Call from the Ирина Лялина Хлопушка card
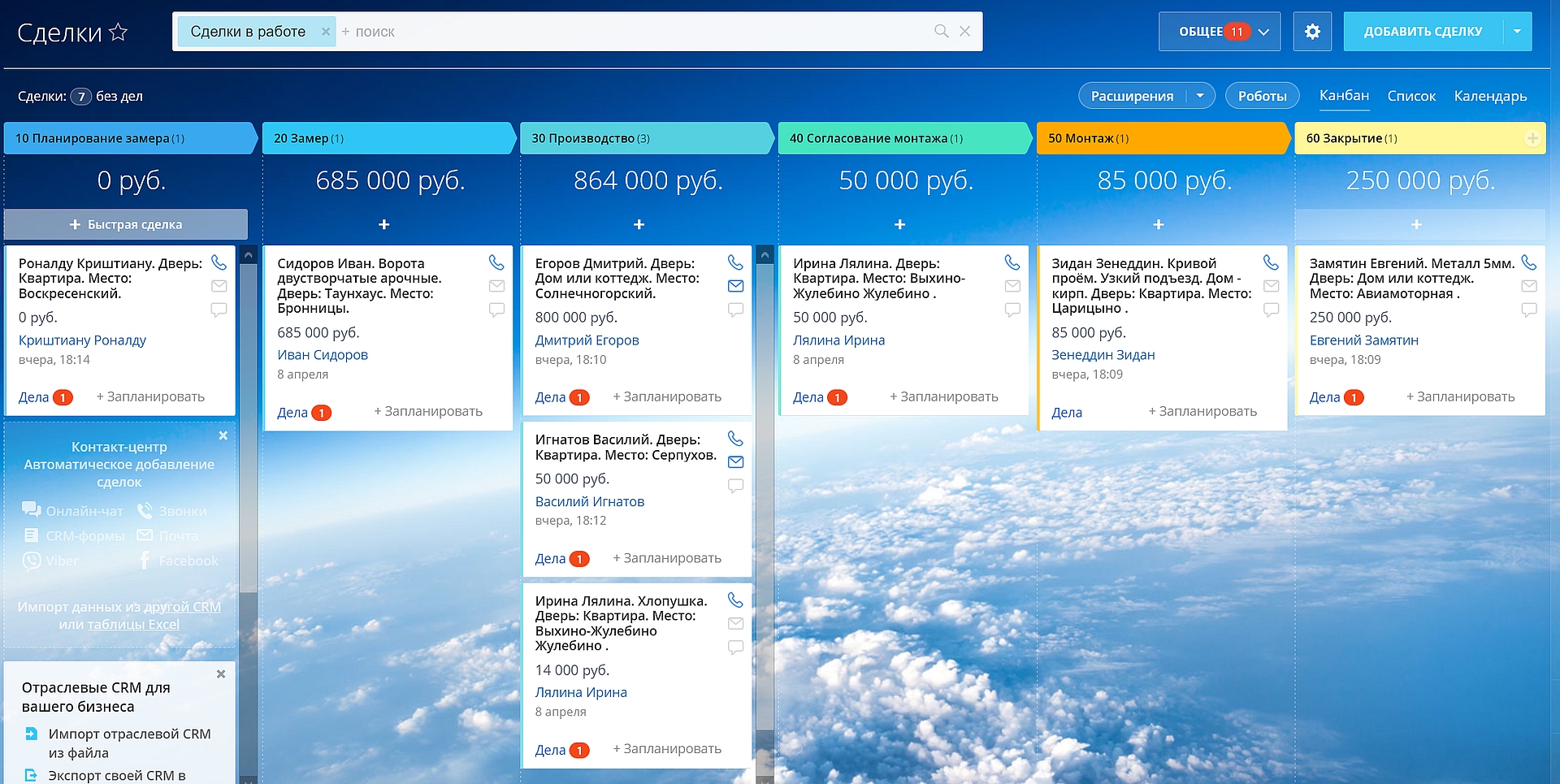 pos(735,600)
